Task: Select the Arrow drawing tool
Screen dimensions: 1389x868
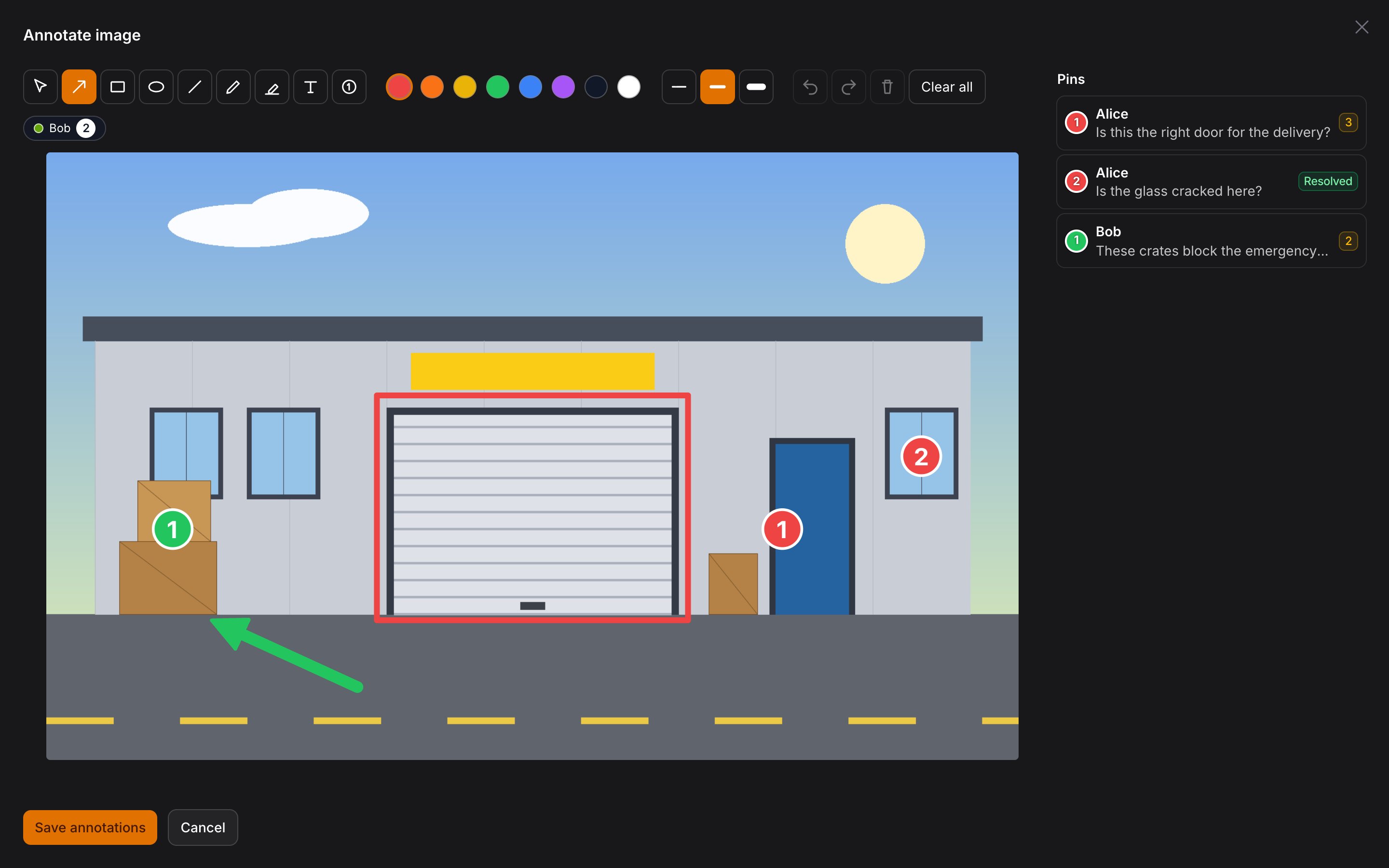Action: 79,87
